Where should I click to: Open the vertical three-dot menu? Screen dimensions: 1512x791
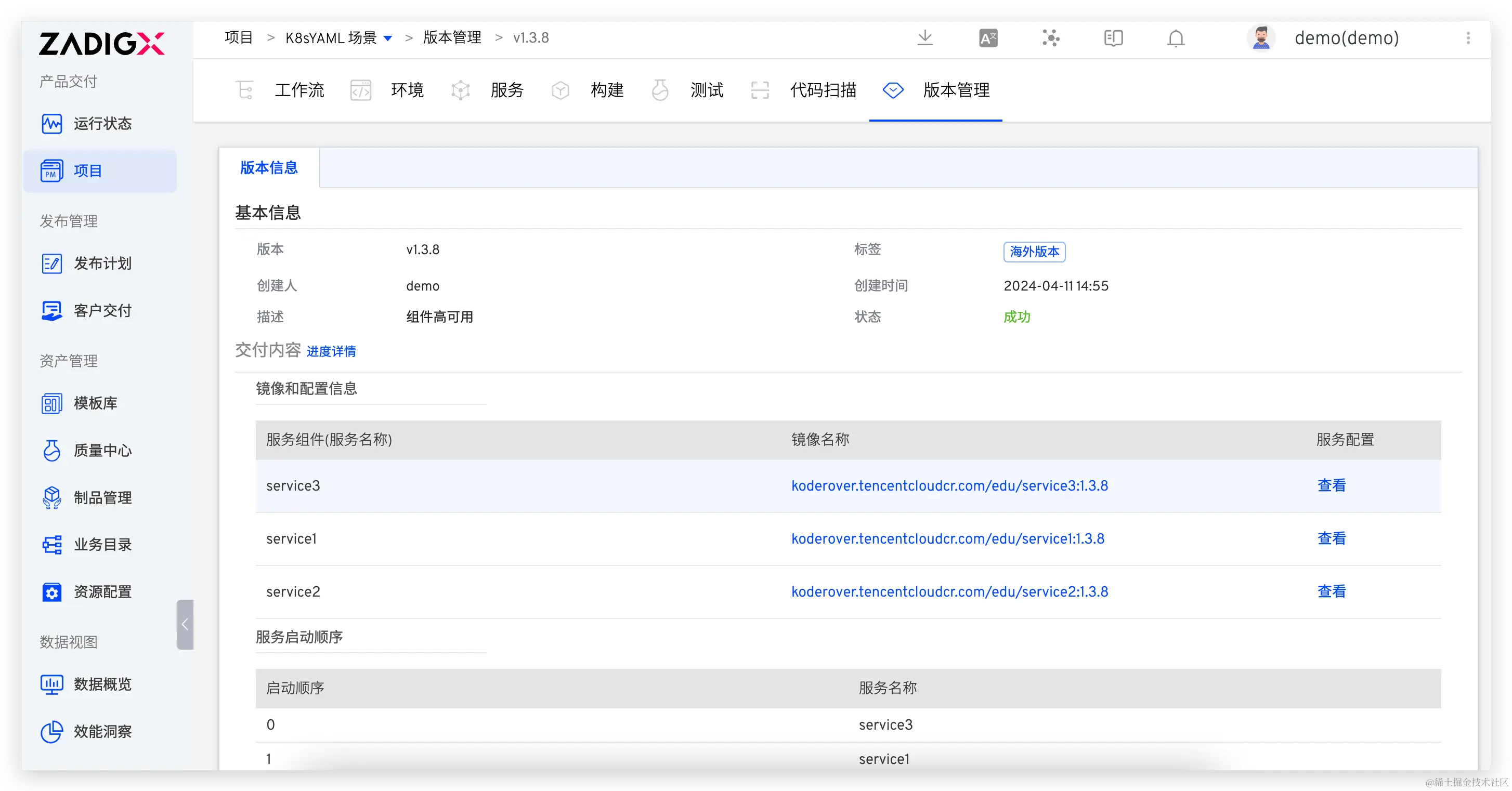(x=1468, y=39)
